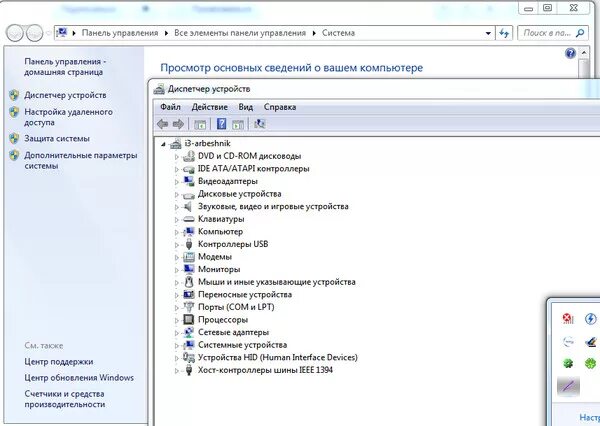The width and height of the screenshot is (600, 426).
Task: Open Дополнительные параметры системы link
Action: pos(81,161)
